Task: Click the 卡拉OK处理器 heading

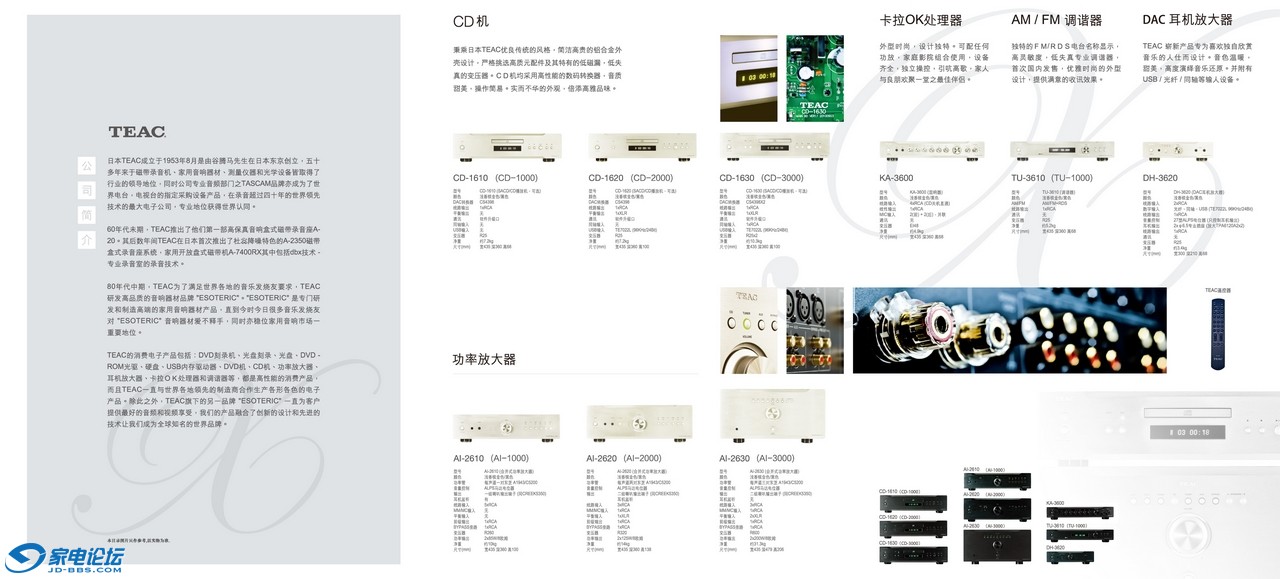Action: (x=920, y=20)
